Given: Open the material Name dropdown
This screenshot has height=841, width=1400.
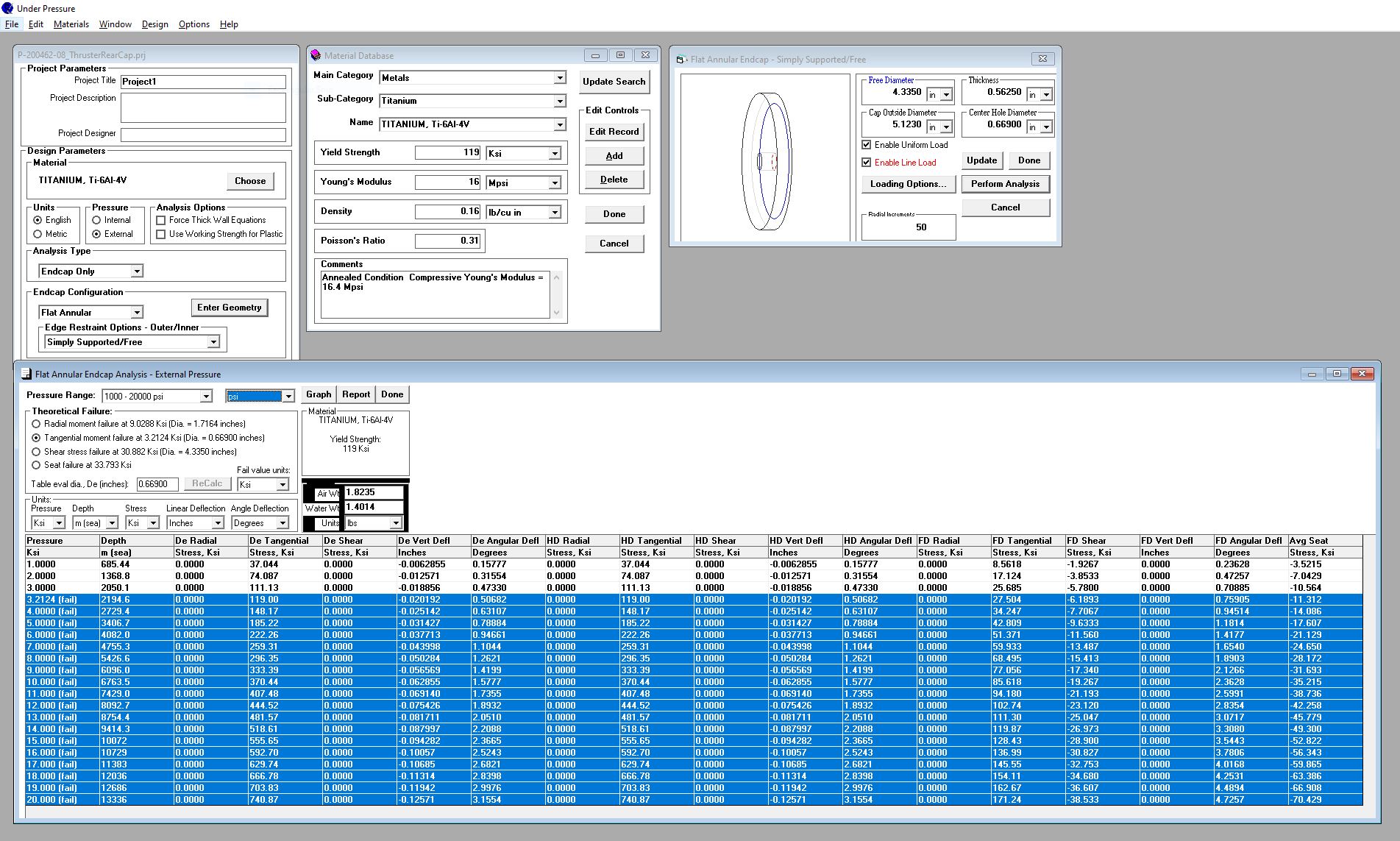Looking at the screenshot, I should click(559, 125).
